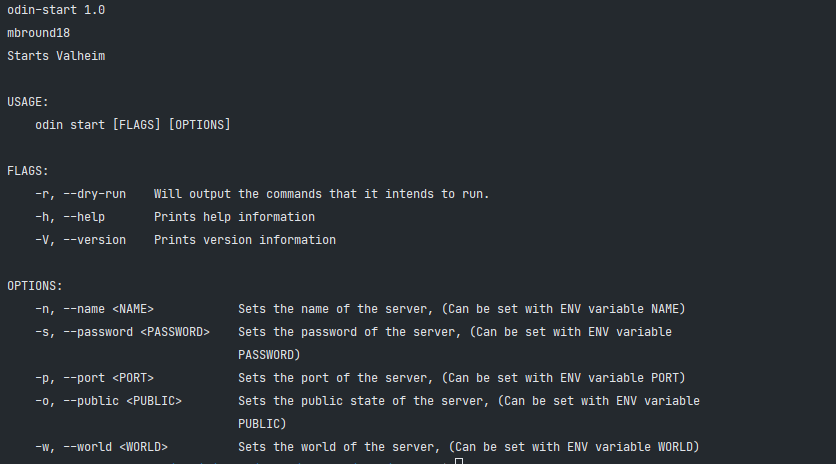Screen dimensions: 836x464
Task: Click the '--world <WORLD>' option
Action: pyautogui.click(x=115, y=447)
